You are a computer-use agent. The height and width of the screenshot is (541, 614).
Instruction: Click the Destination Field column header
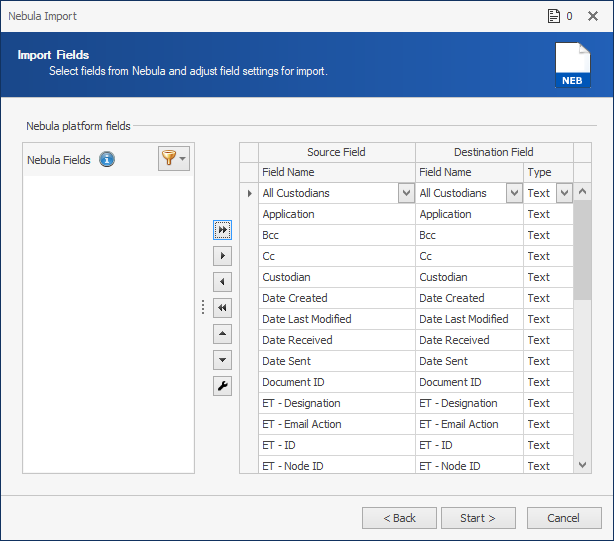pyautogui.click(x=494, y=152)
